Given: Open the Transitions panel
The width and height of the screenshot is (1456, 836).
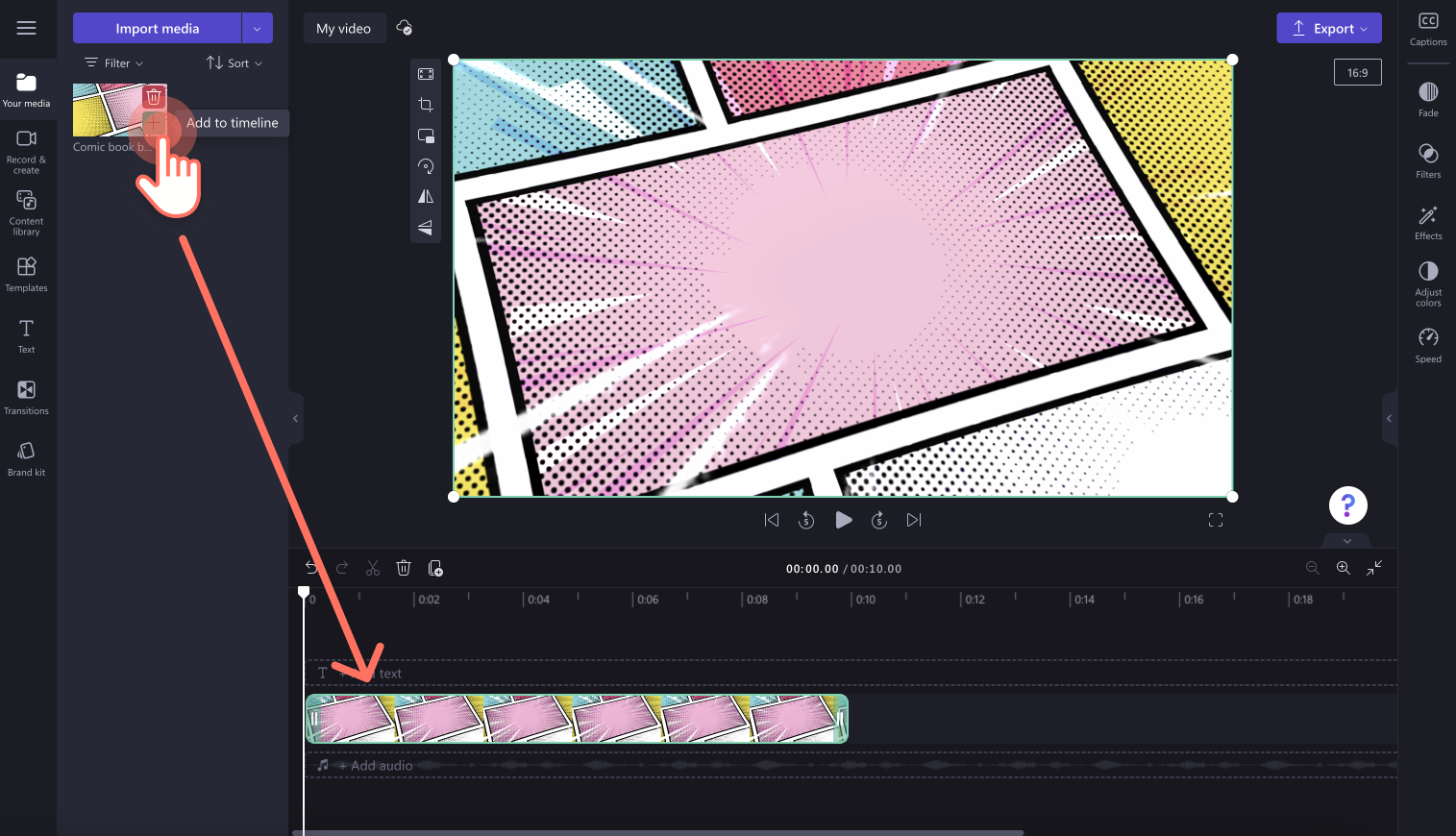Looking at the screenshot, I should 26,397.
